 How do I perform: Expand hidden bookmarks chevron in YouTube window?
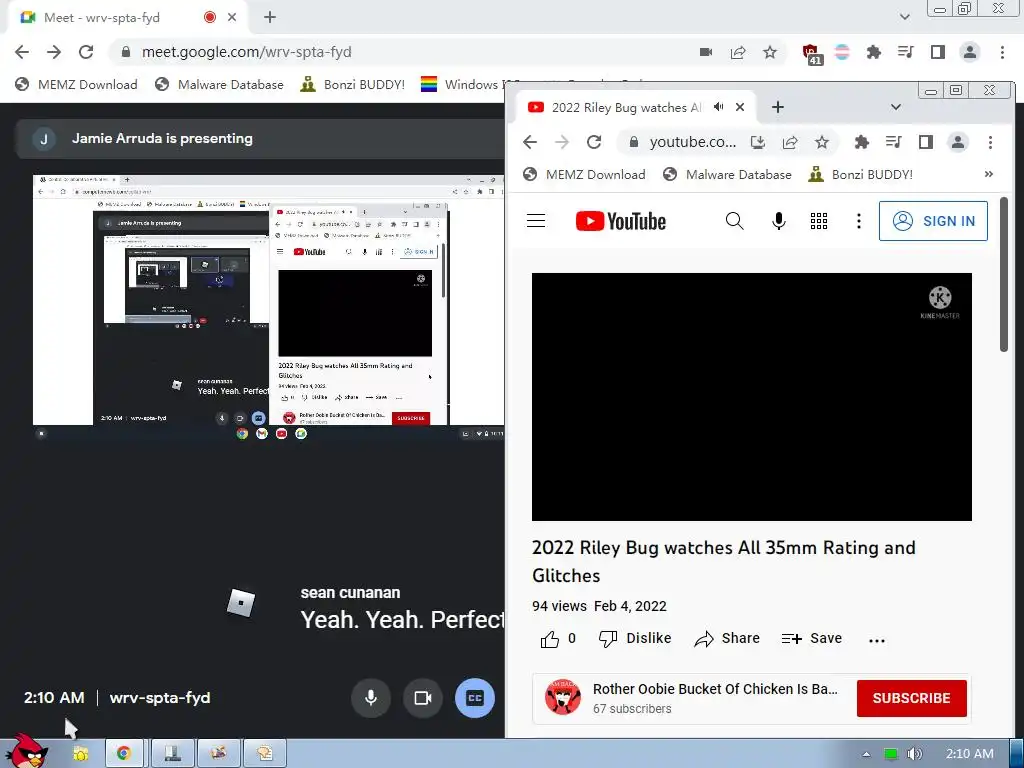(x=989, y=174)
